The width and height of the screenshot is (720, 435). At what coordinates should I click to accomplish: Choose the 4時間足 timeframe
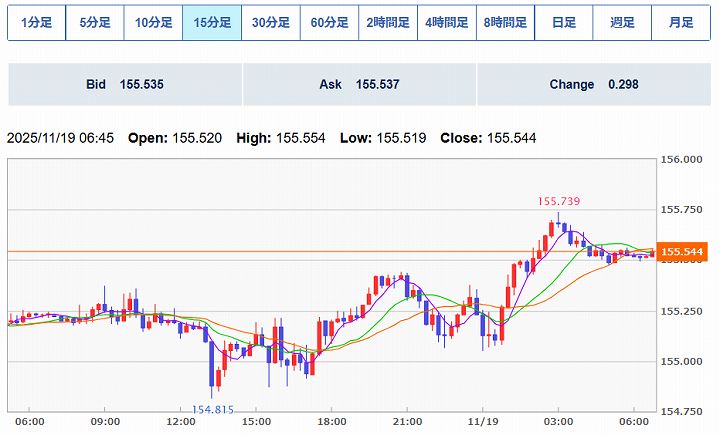click(446, 23)
